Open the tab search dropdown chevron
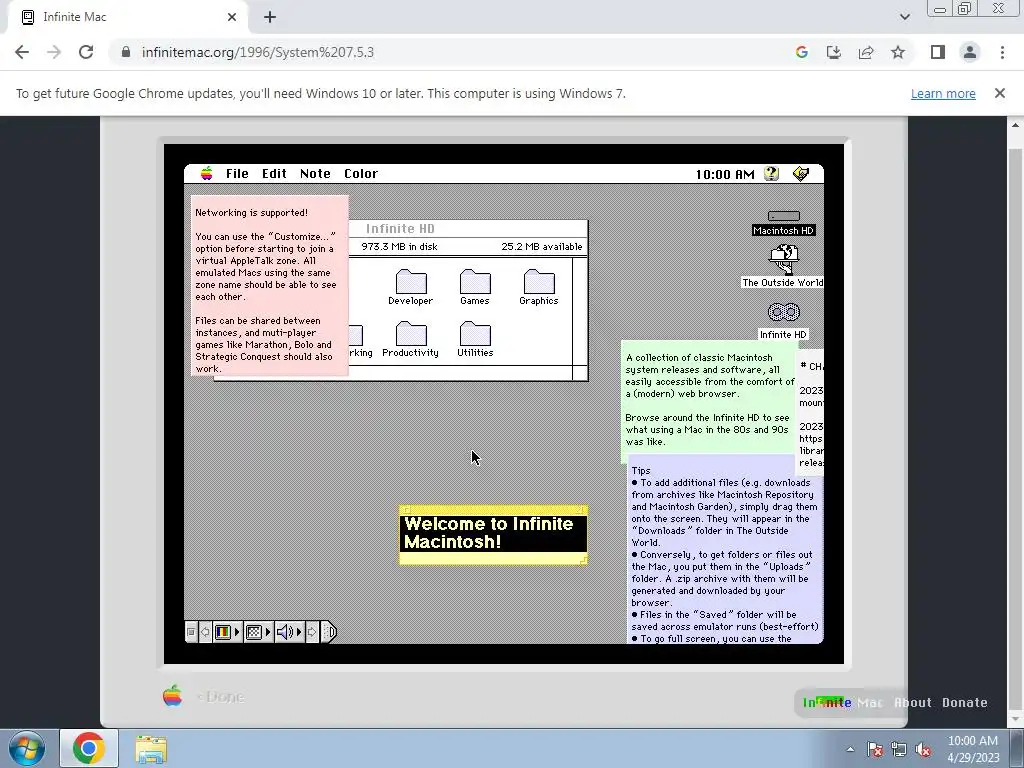The width and height of the screenshot is (1024, 768). (904, 17)
